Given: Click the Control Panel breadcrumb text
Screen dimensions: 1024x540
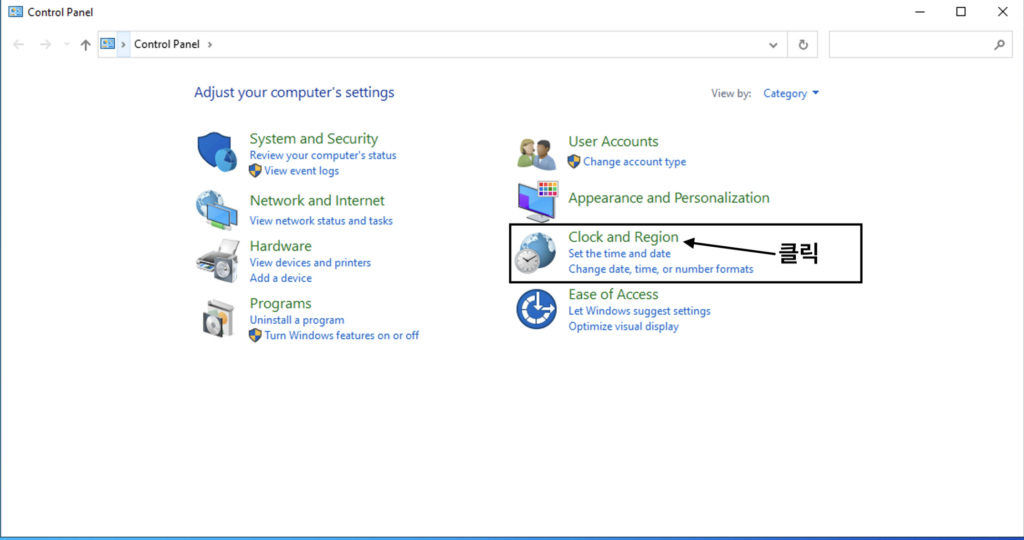Looking at the screenshot, I should coord(167,44).
